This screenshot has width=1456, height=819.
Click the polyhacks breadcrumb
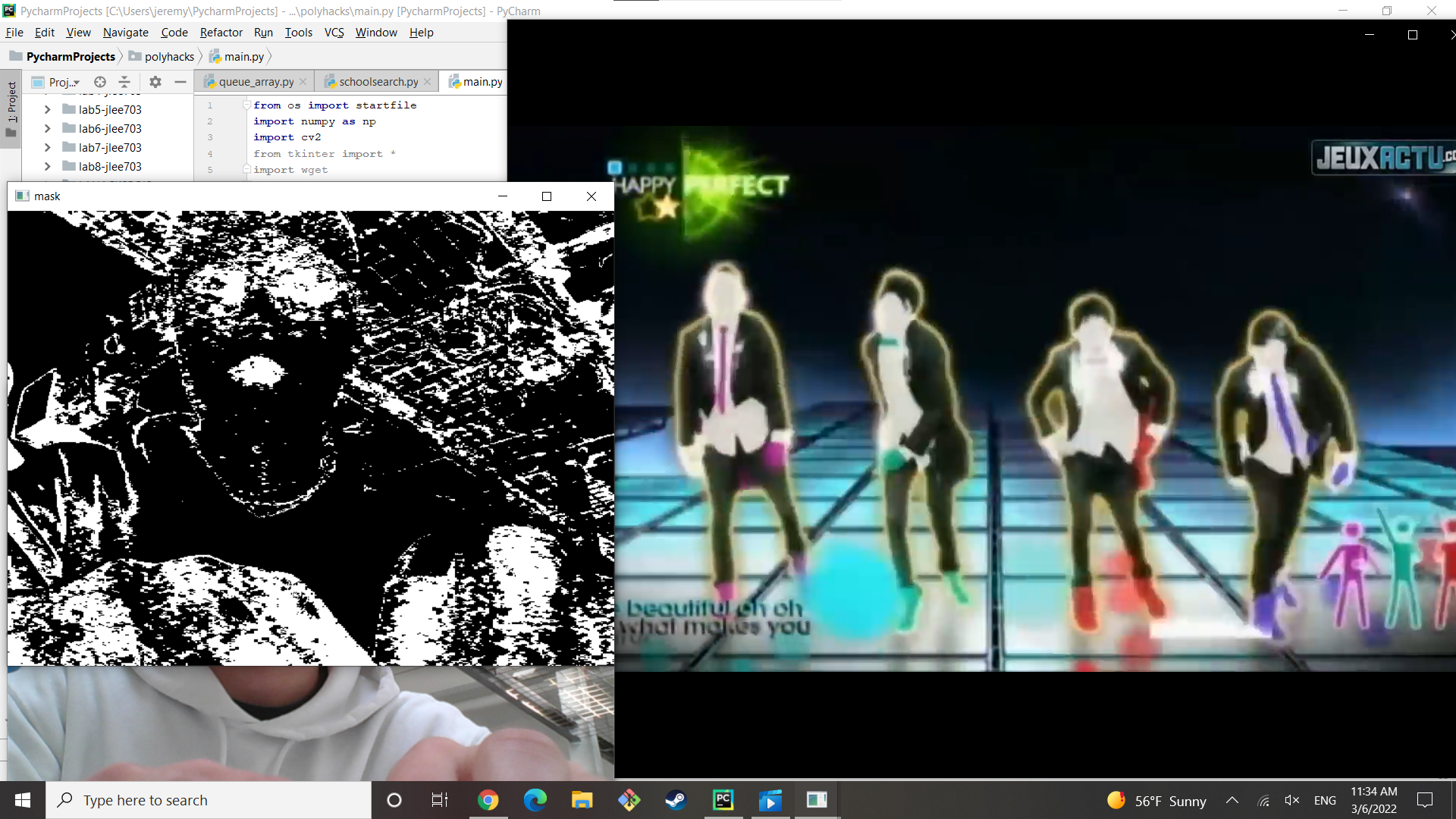(x=169, y=57)
